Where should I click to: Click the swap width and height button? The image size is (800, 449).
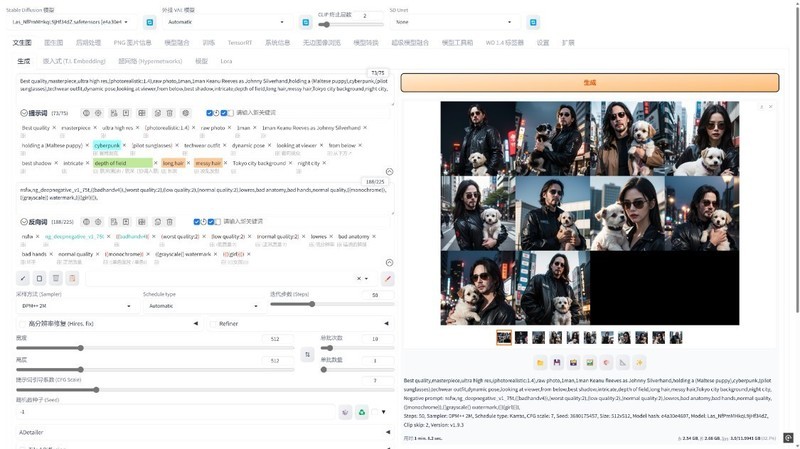tap(307, 354)
